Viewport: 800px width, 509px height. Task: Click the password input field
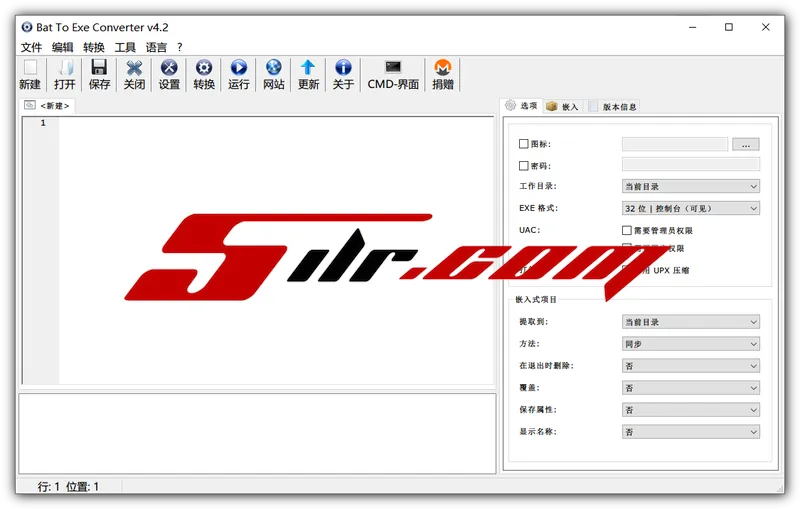691,164
